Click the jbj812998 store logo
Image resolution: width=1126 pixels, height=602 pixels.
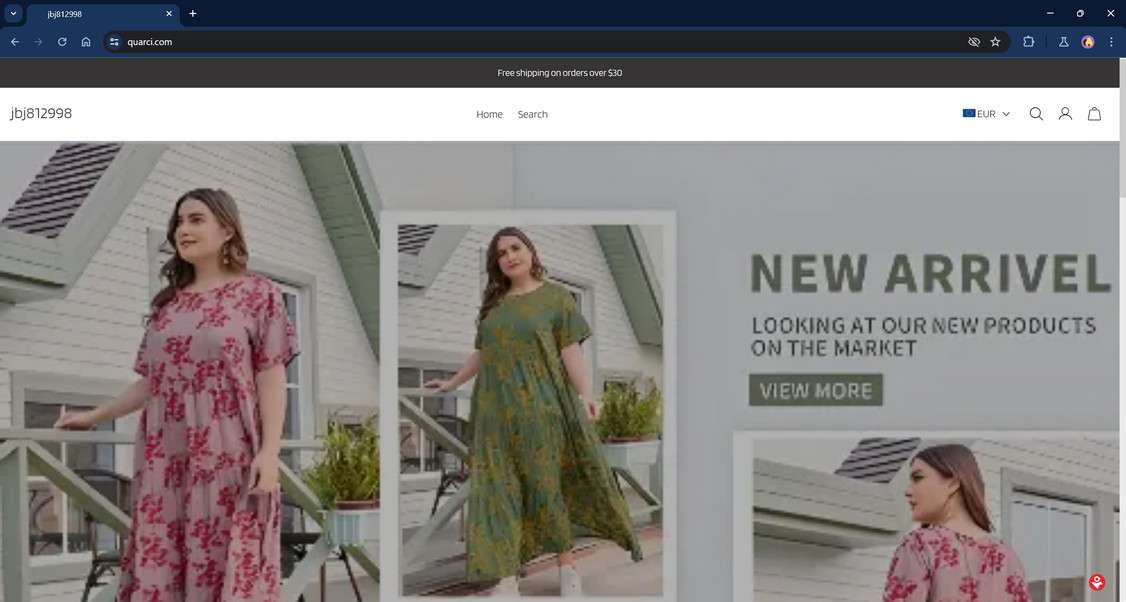pos(41,114)
